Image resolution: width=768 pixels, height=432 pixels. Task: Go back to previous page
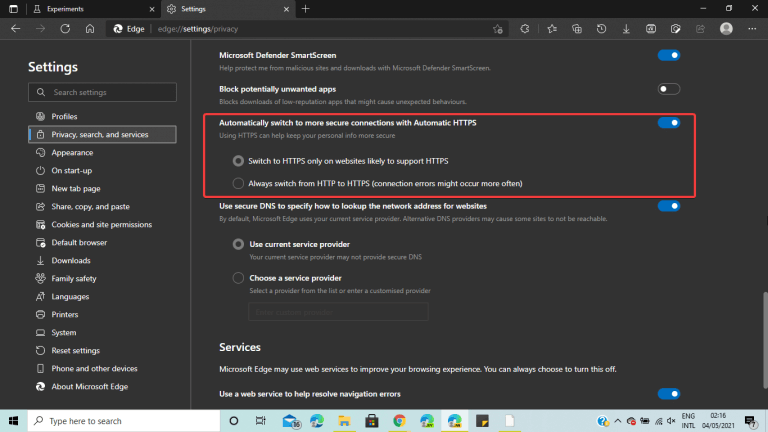[16, 29]
